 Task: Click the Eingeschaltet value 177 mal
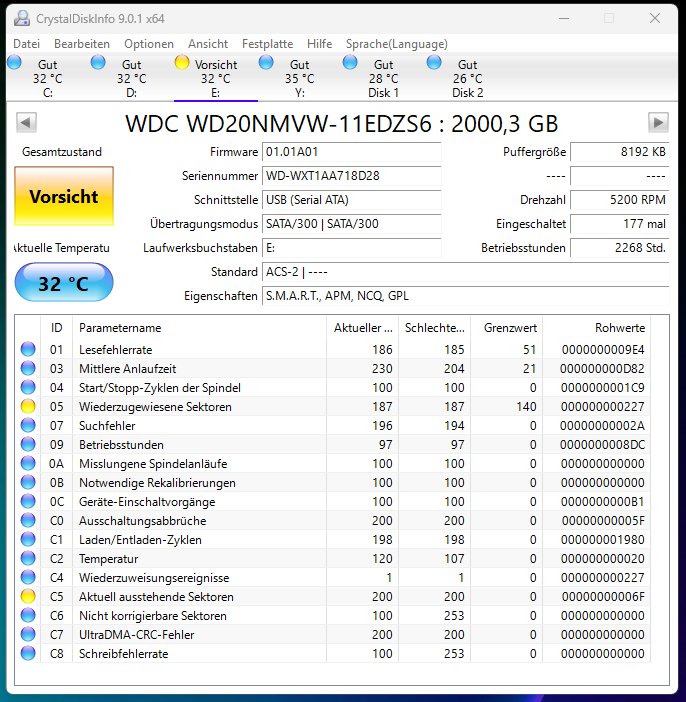[620, 224]
